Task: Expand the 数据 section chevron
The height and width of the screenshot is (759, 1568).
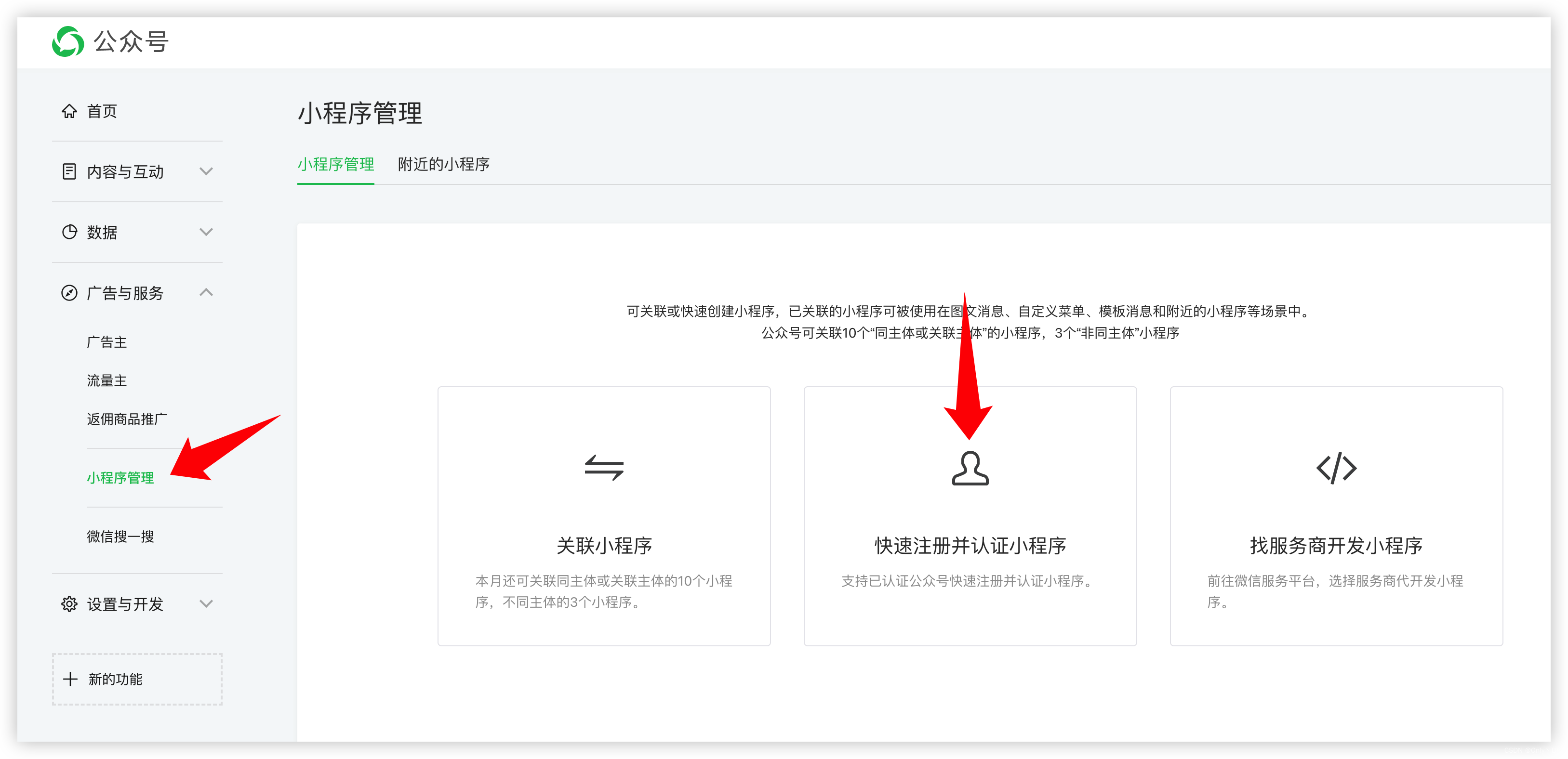Action: click(206, 232)
